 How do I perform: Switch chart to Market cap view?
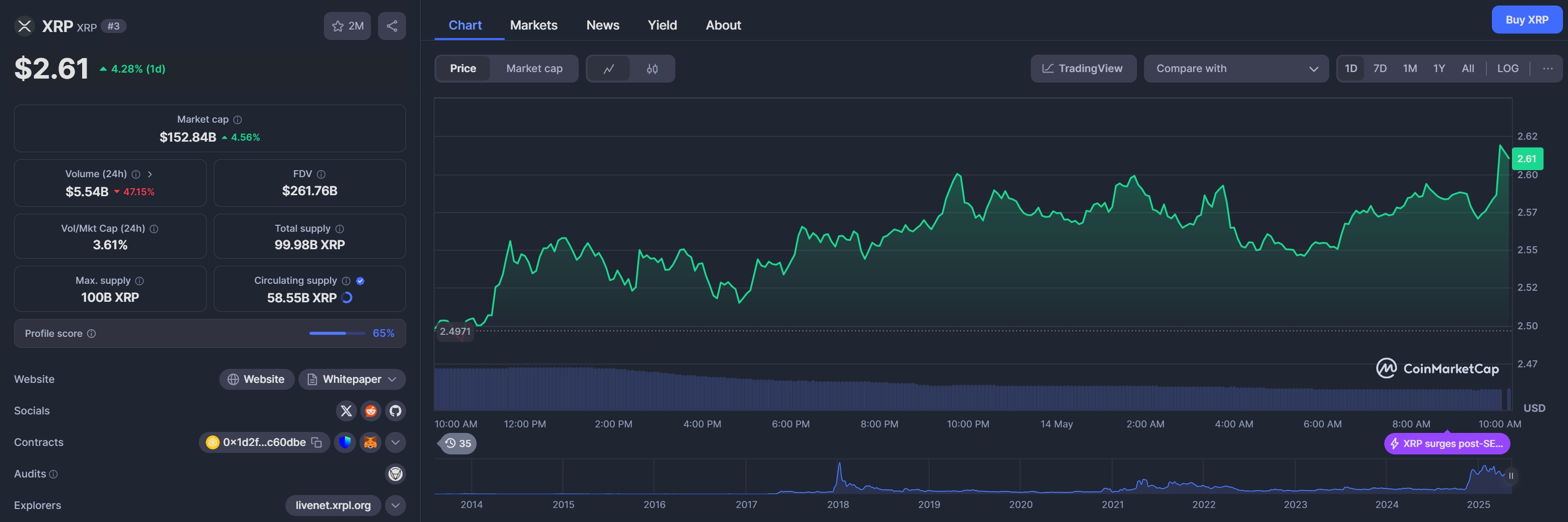535,69
